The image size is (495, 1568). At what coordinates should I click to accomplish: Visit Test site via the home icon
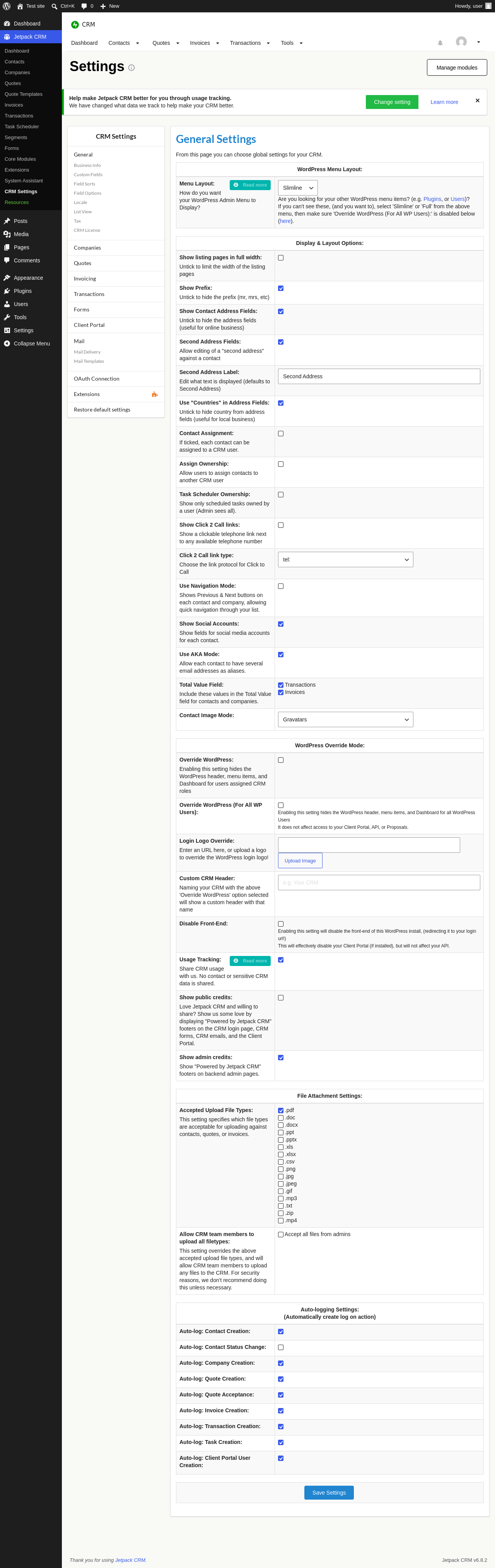coord(31,6)
